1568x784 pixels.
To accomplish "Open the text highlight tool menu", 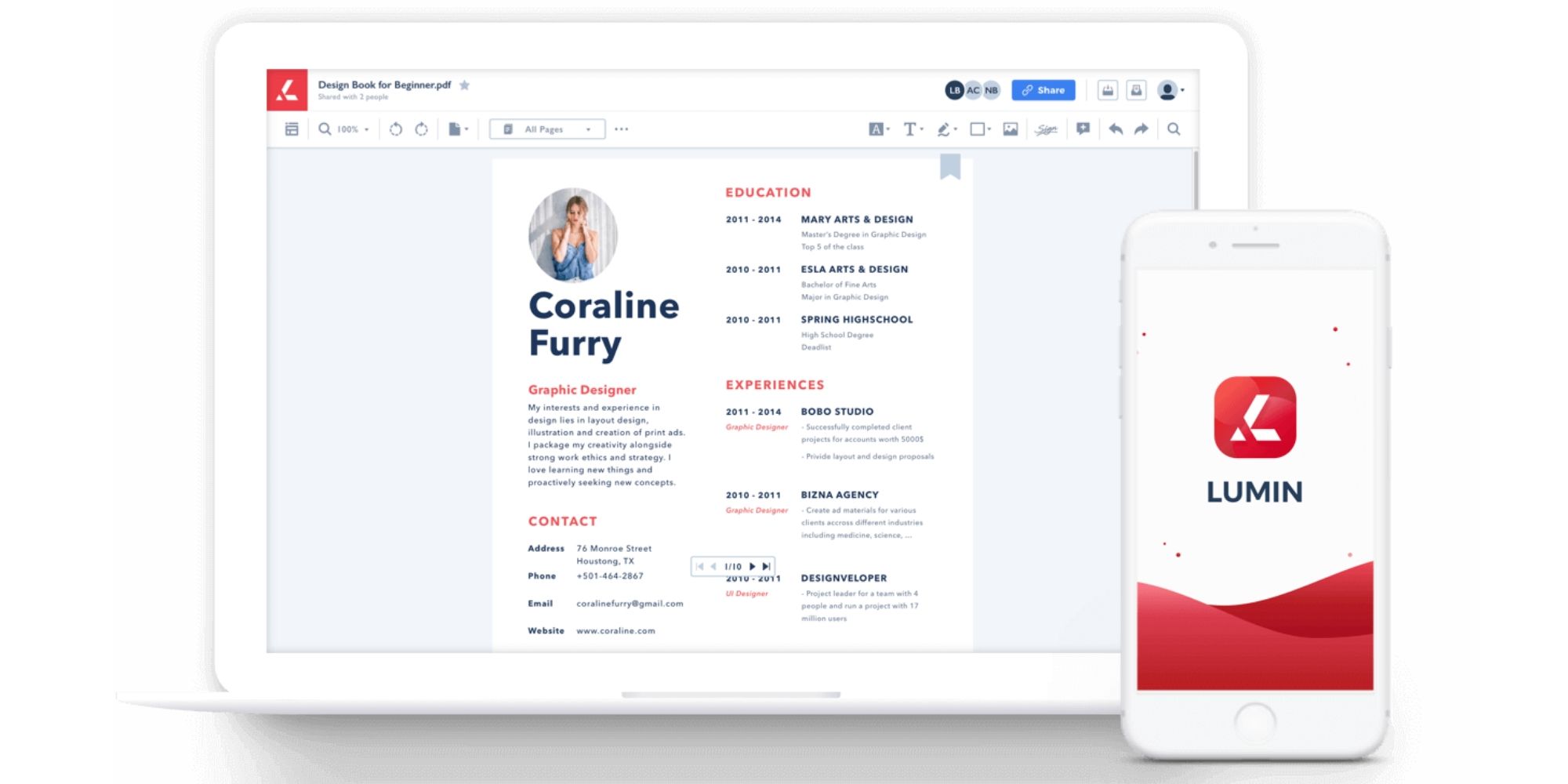I will pyautogui.click(x=878, y=129).
